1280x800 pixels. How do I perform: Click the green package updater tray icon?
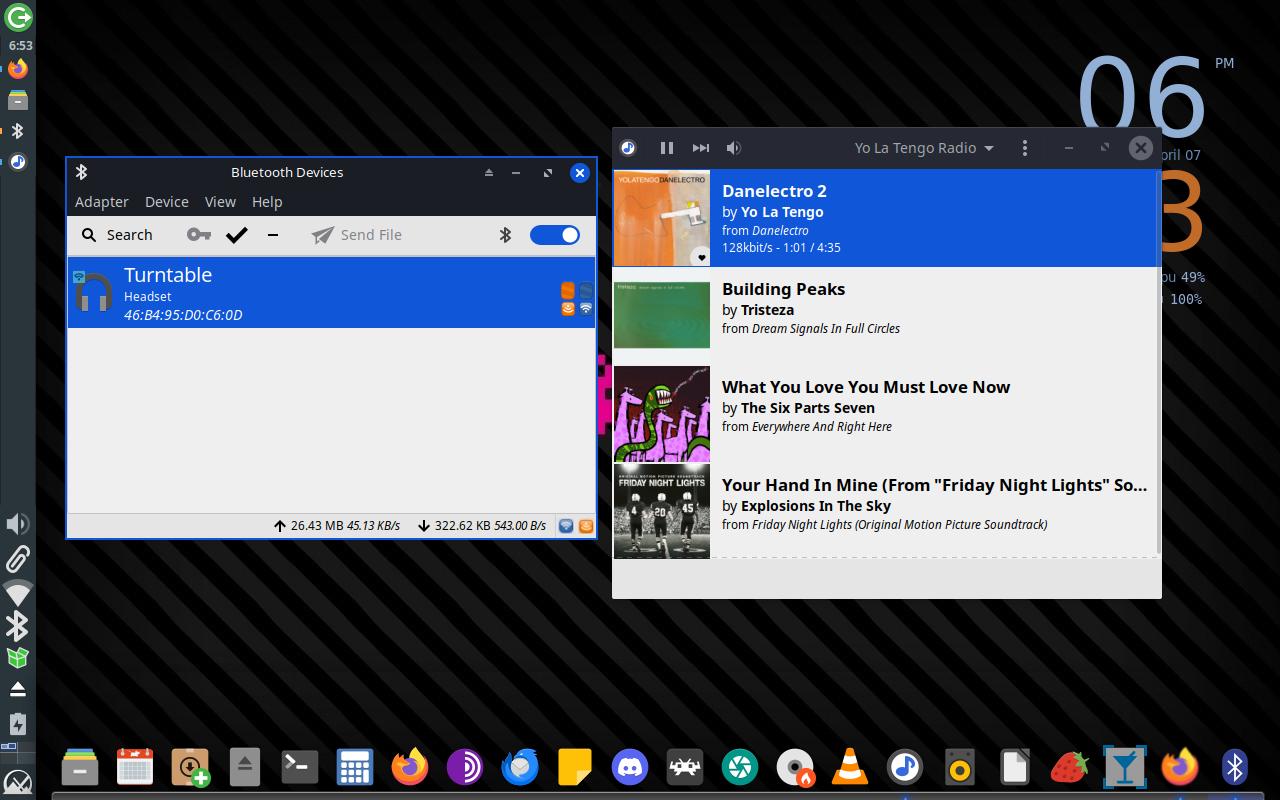[17, 658]
